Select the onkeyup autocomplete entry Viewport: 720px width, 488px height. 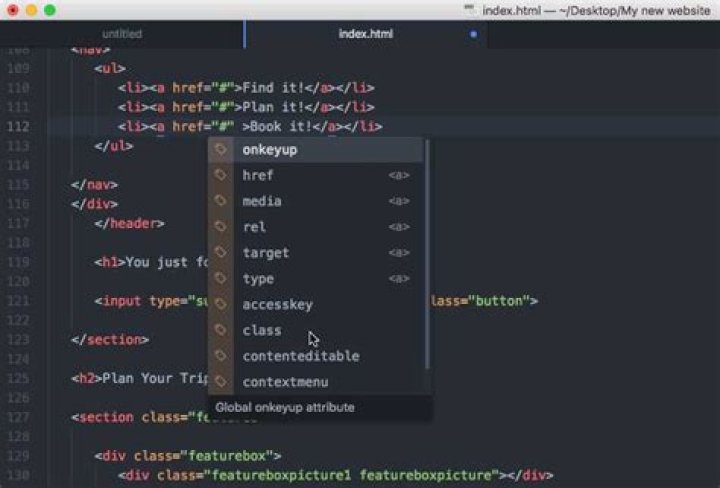[x=270, y=150]
